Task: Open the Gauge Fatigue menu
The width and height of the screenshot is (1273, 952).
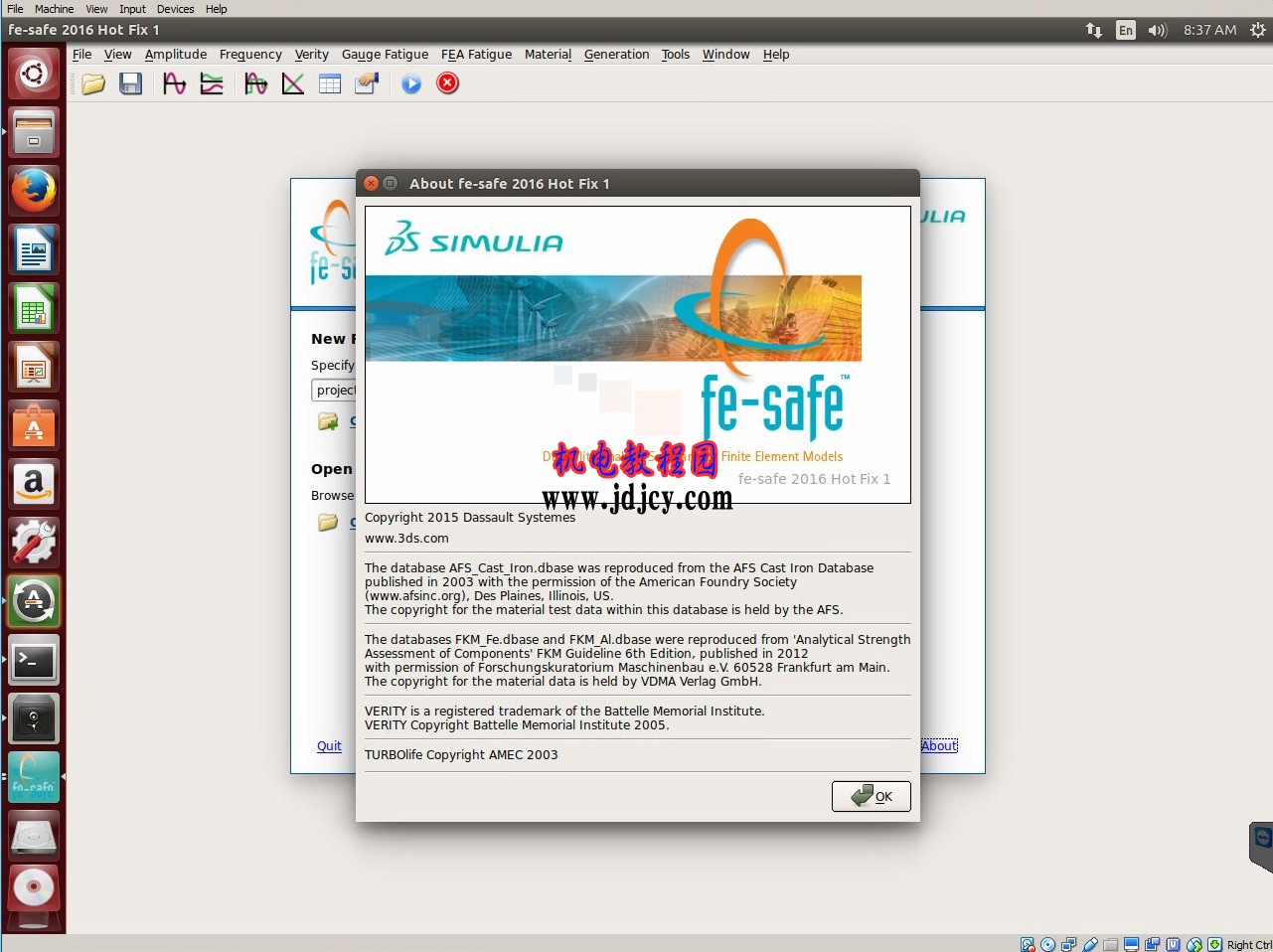Action: click(x=385, y=55)
